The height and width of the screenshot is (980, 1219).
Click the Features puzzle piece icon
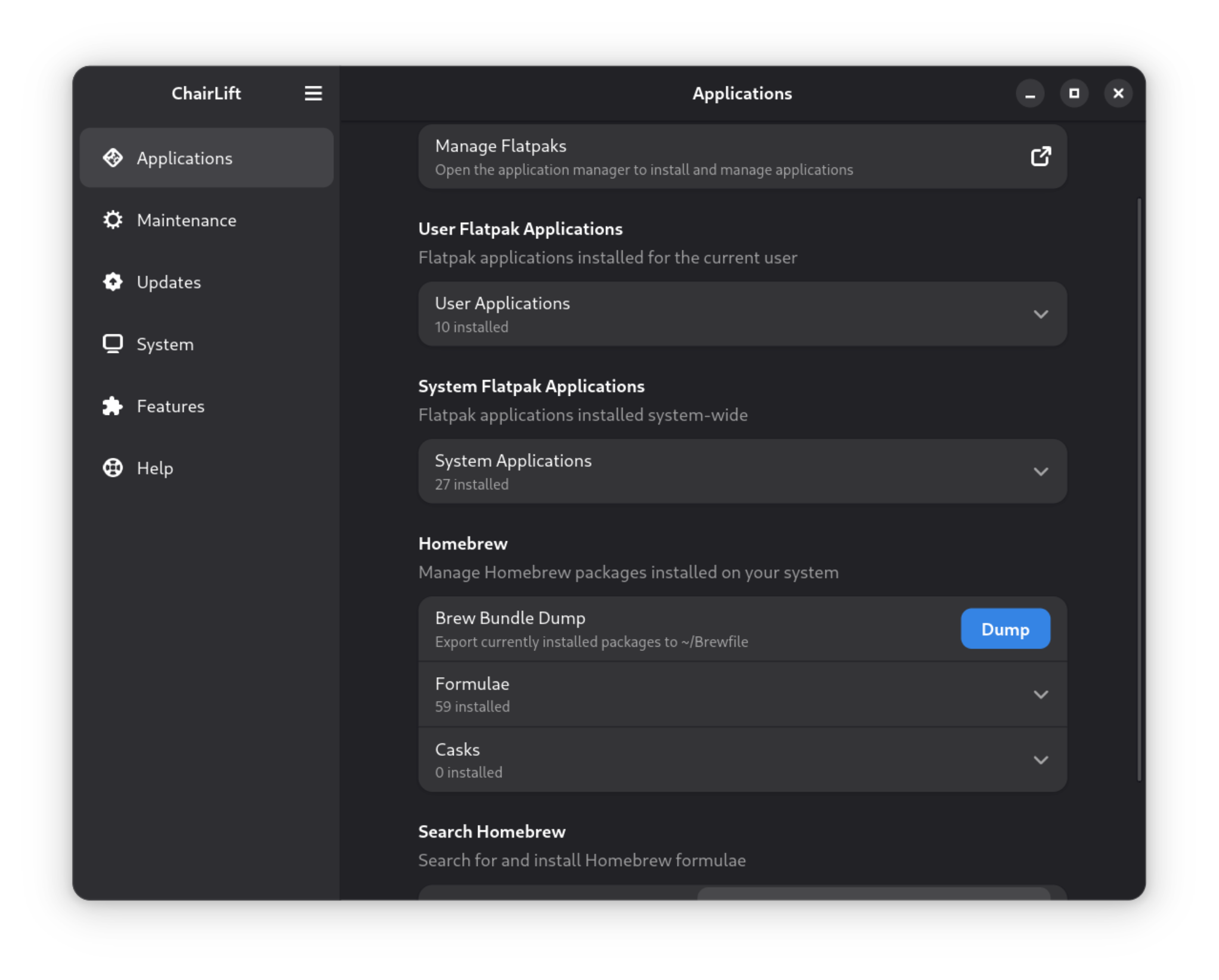point(113,406)
